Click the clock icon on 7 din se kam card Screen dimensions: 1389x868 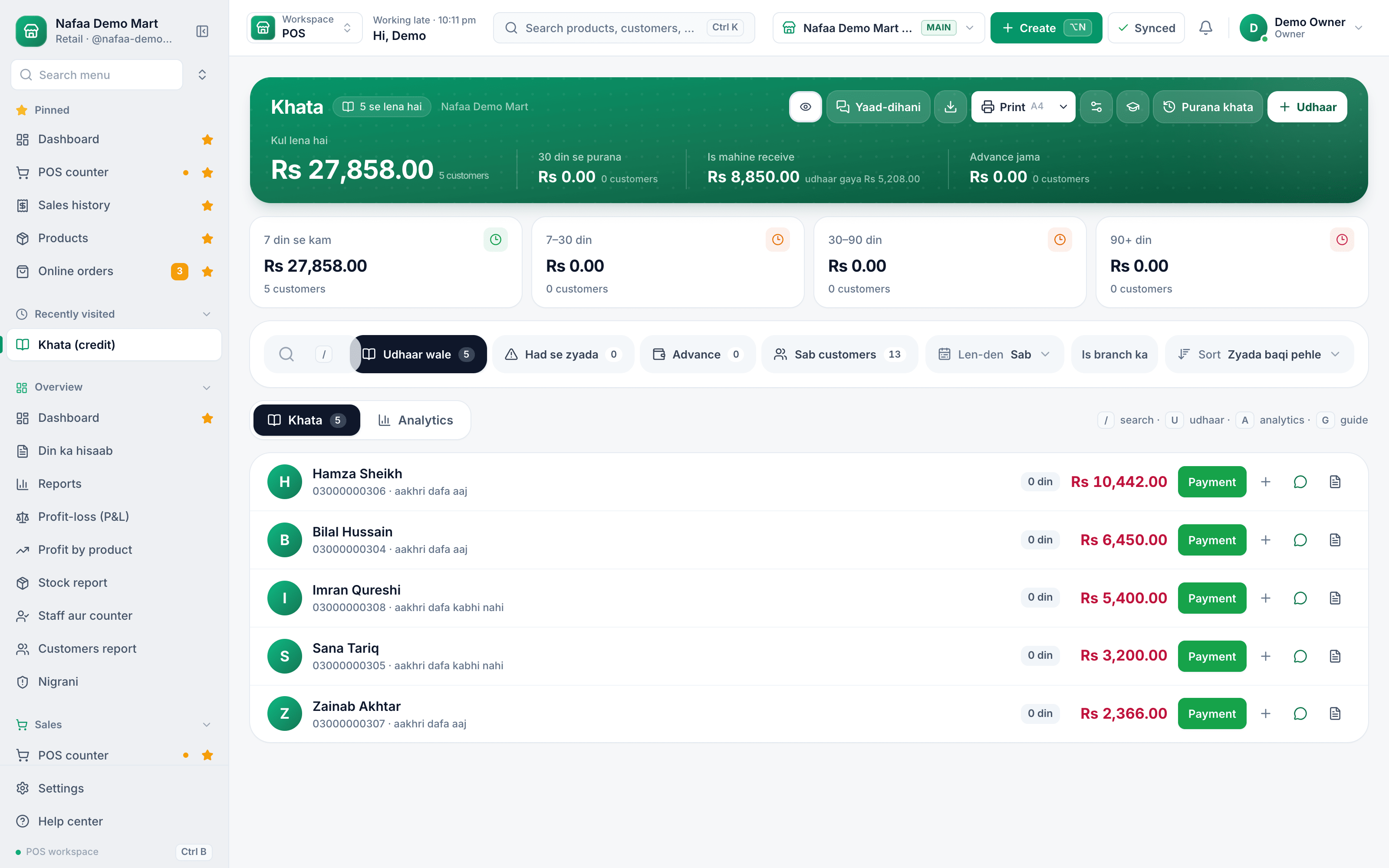pyautogui.click(x=495, y=240)
